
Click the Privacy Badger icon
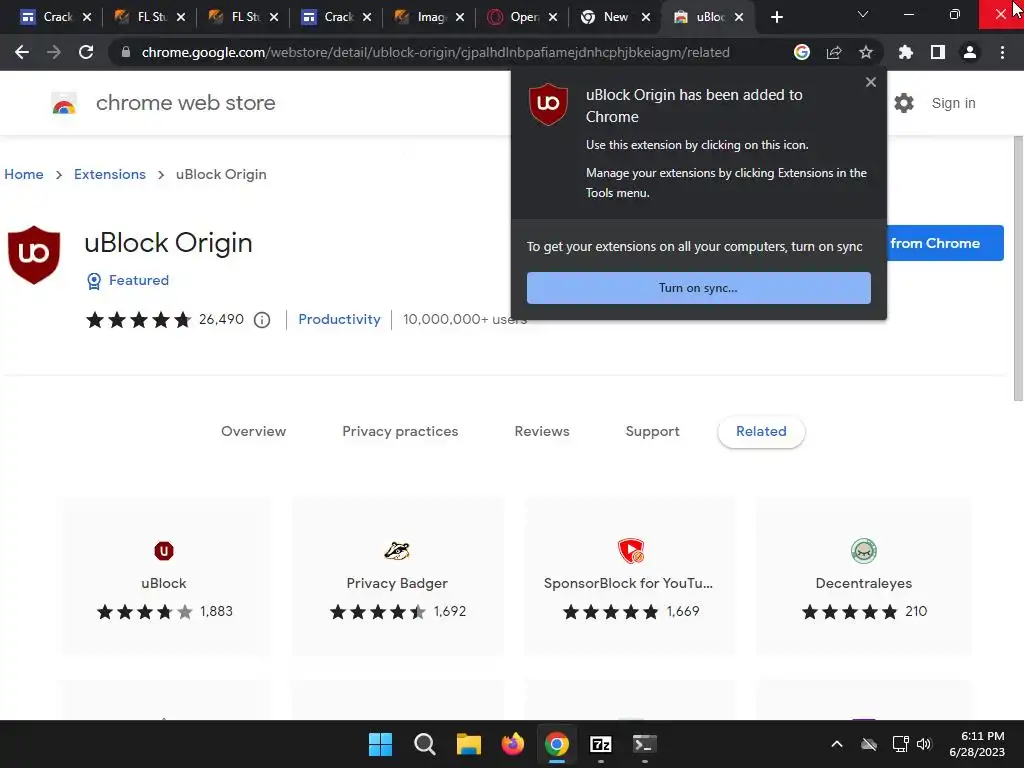[x=397, y=551]
